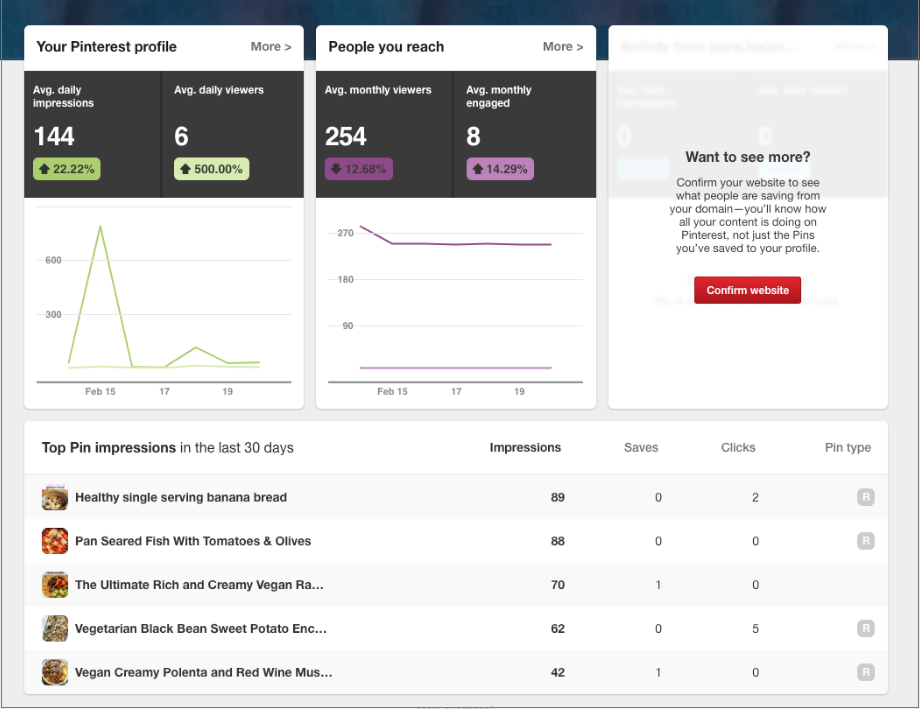Open banana bread pin thumbnail
Viewport: 920px width, 709px height.
click(x=55, y=497)
